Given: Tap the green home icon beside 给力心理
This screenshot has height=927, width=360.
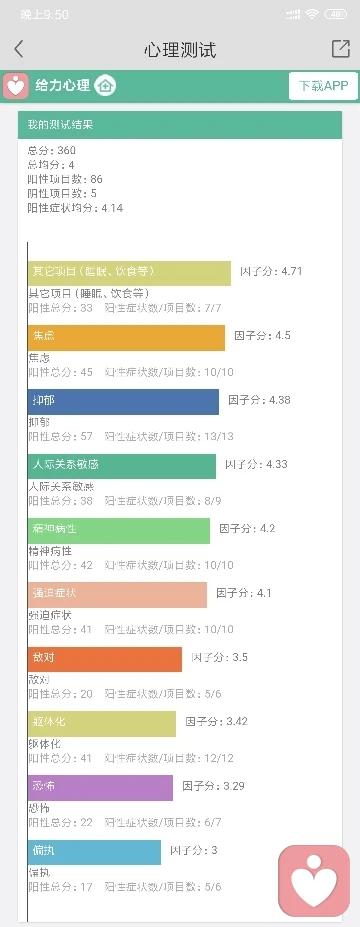Looking at the screenshot, I should coord(105,86).
